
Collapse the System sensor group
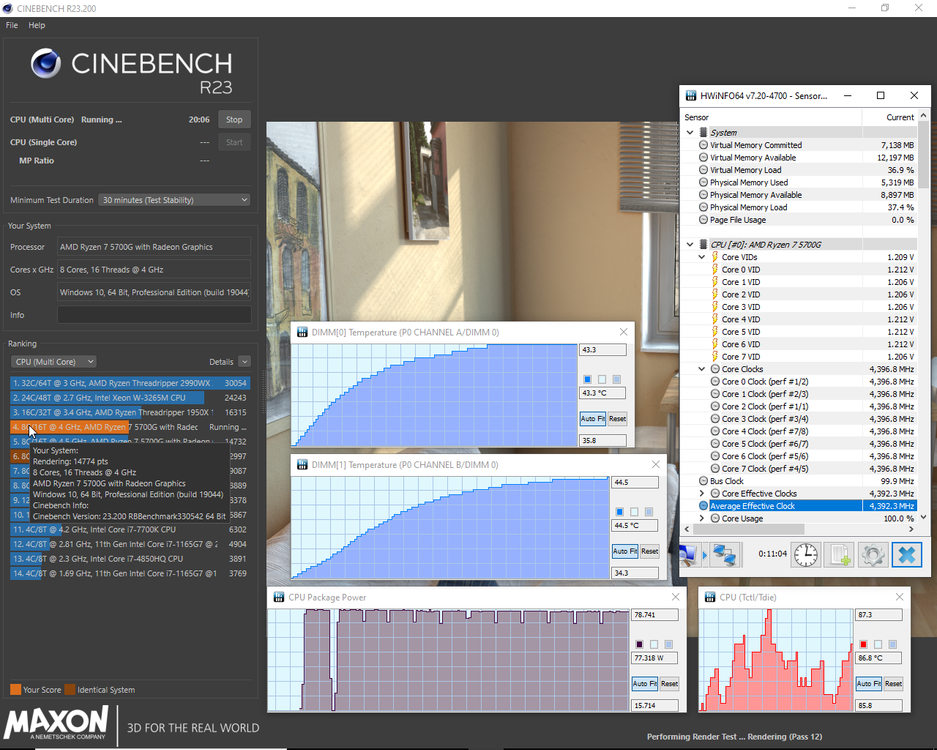click(690, 133)
